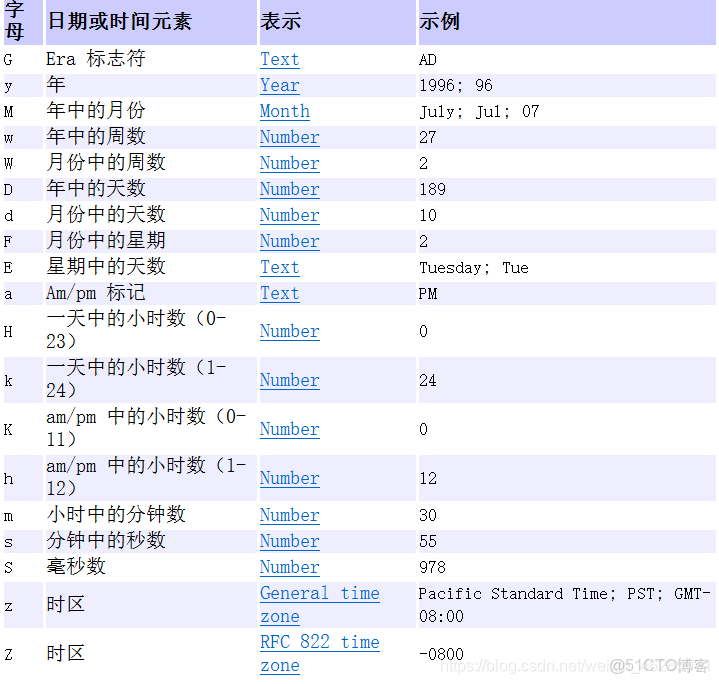Select the example 1996; 96

pos(456,85)
